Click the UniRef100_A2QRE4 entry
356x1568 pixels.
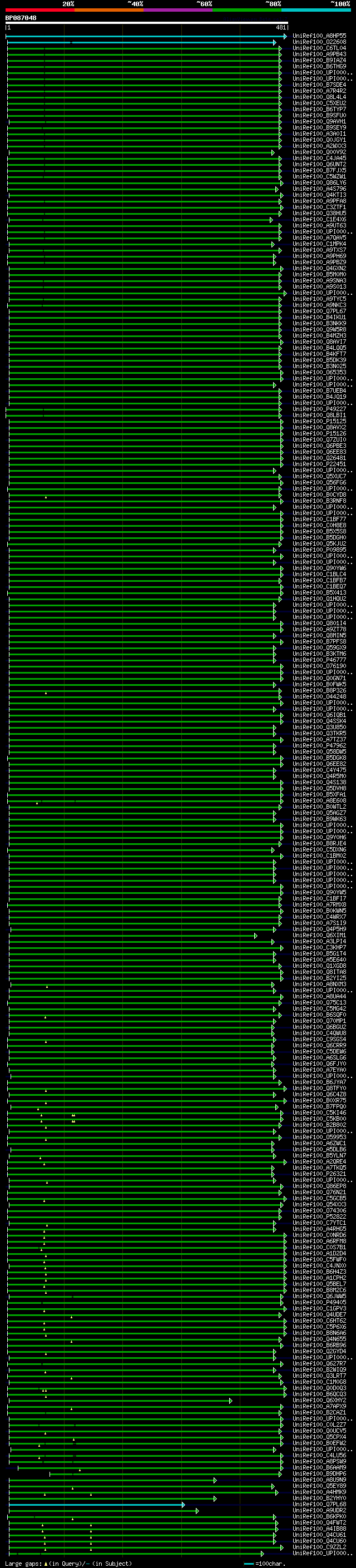(319, 1161)
